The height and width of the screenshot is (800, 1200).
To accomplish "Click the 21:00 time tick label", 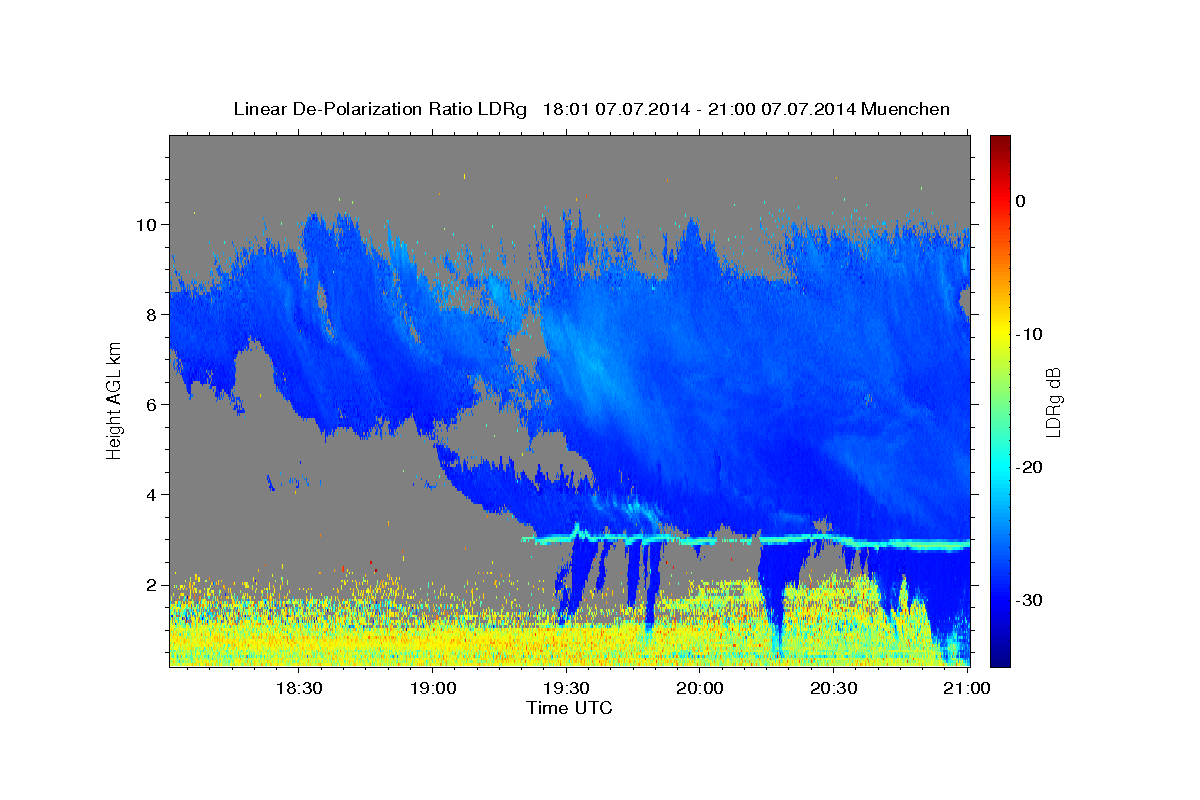I will coord(967,689).
